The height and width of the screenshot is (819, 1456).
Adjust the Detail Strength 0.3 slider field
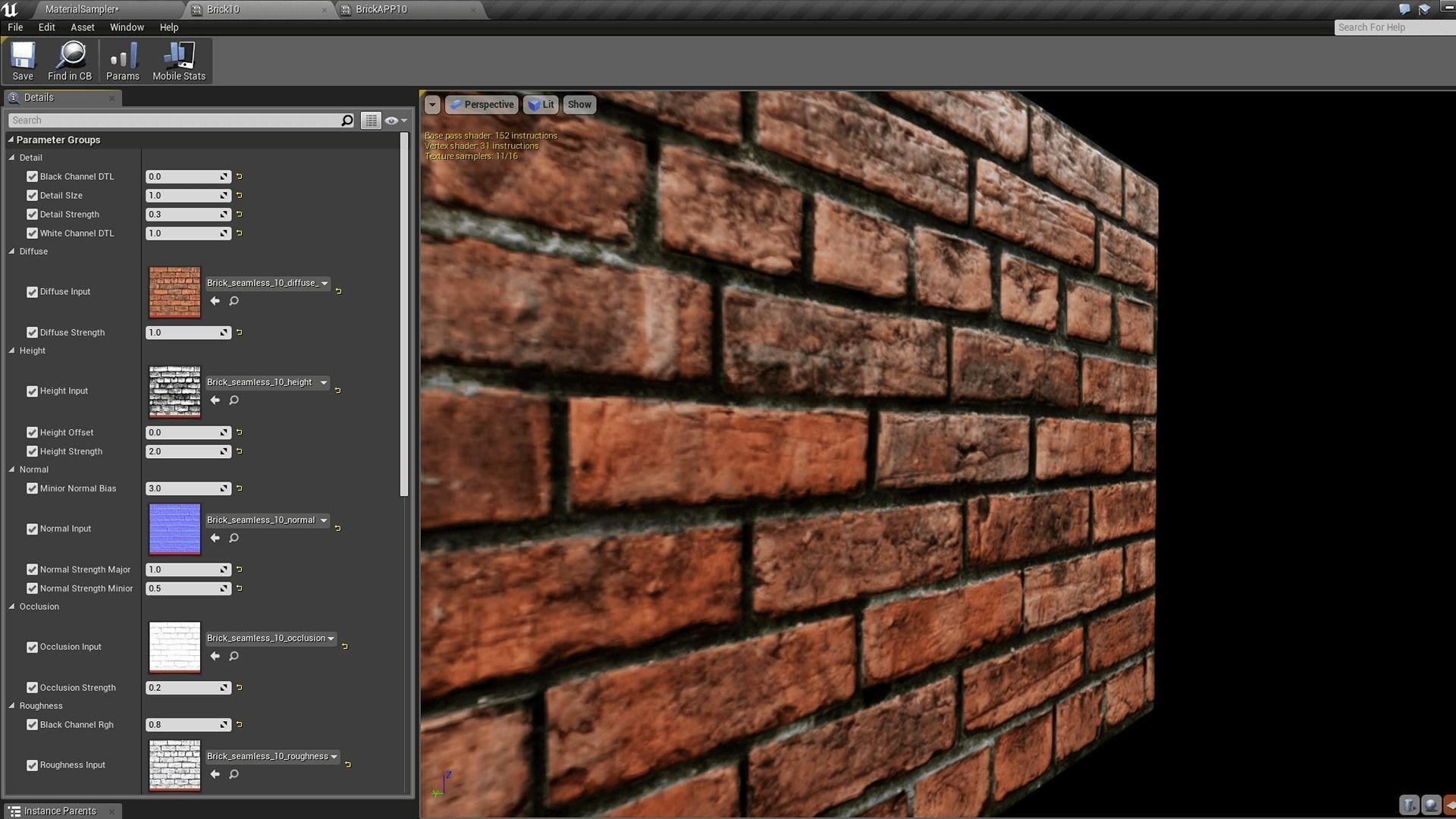pyautogui.click(x=188, y=215)
